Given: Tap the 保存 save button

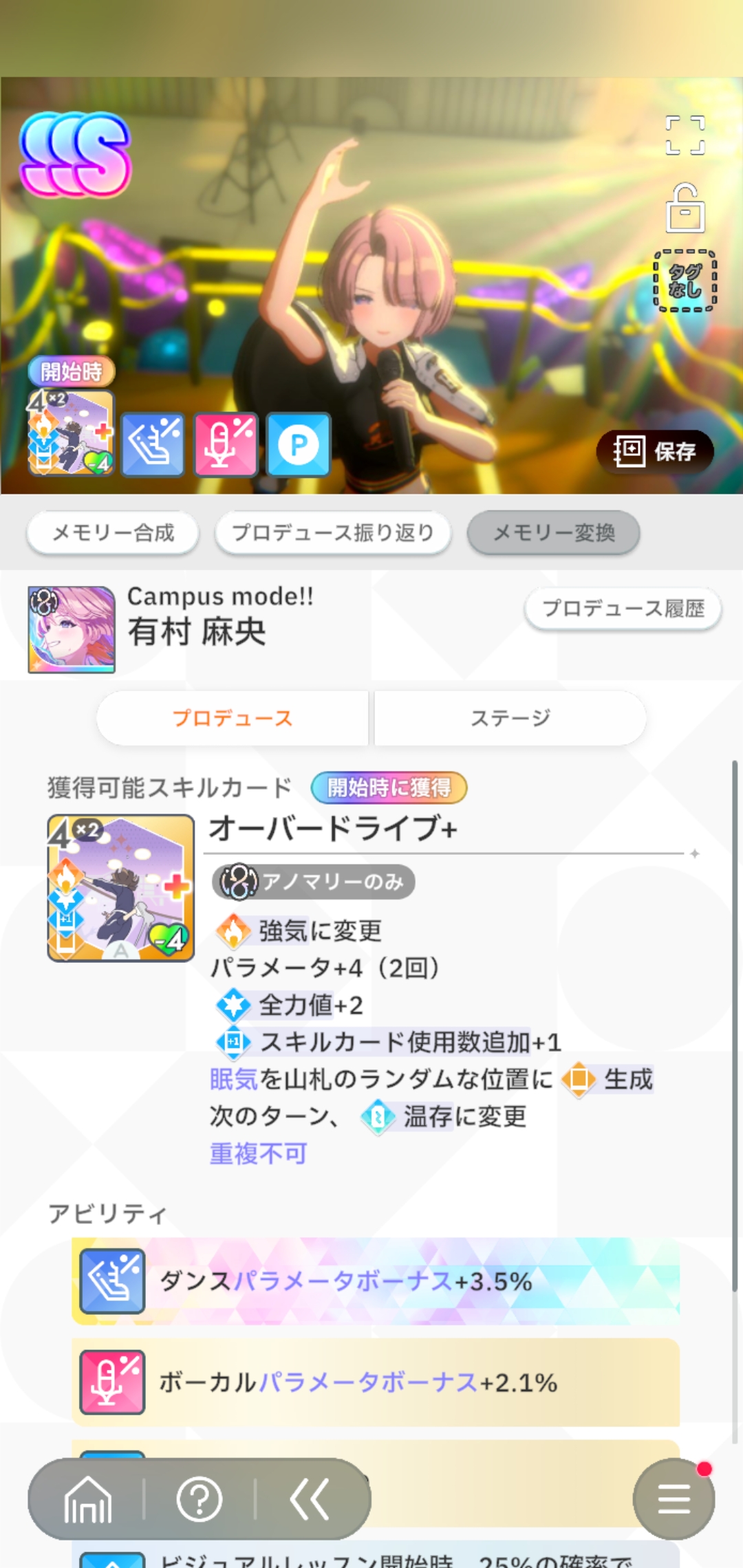Looking at the screenshot, I should pyautogui.click(x=655, y=451).
